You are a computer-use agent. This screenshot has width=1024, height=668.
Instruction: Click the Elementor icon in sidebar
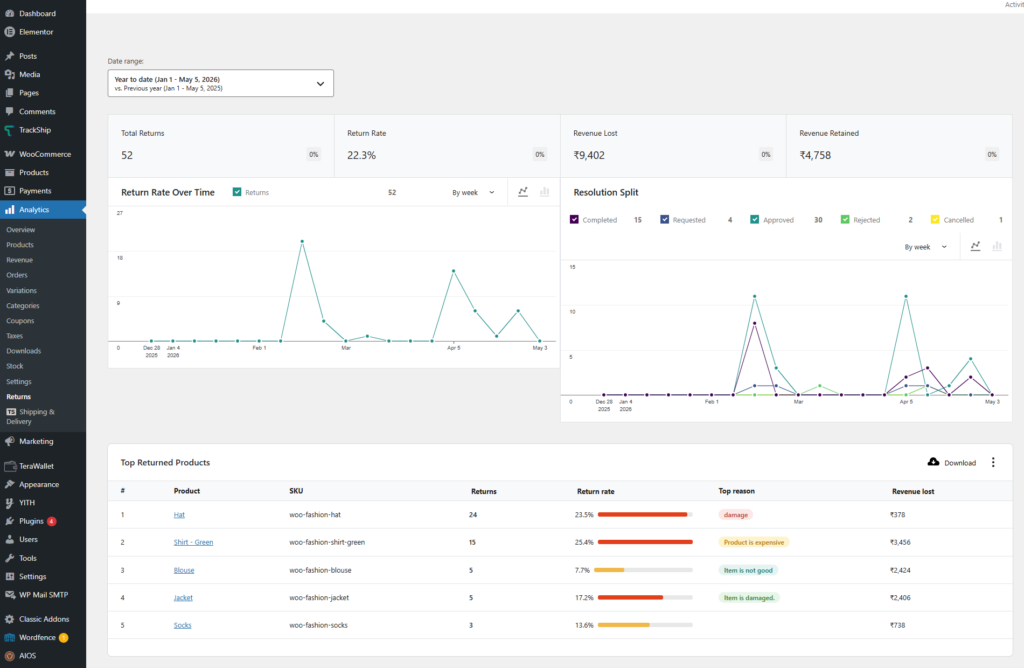(x=10, y=32)
